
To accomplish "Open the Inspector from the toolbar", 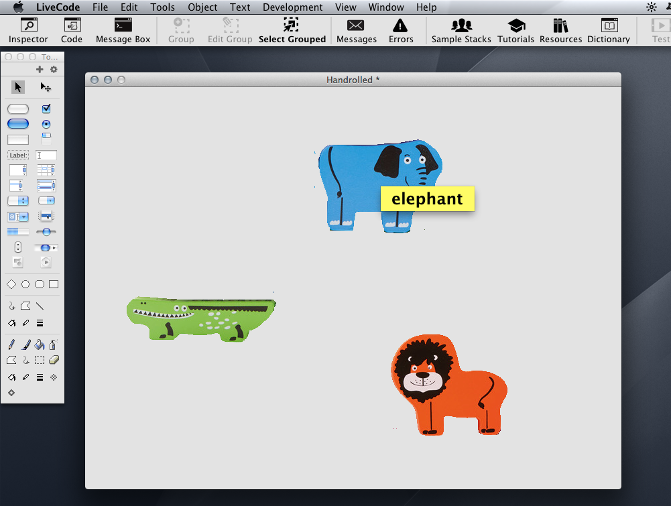I will coord(28,30).
